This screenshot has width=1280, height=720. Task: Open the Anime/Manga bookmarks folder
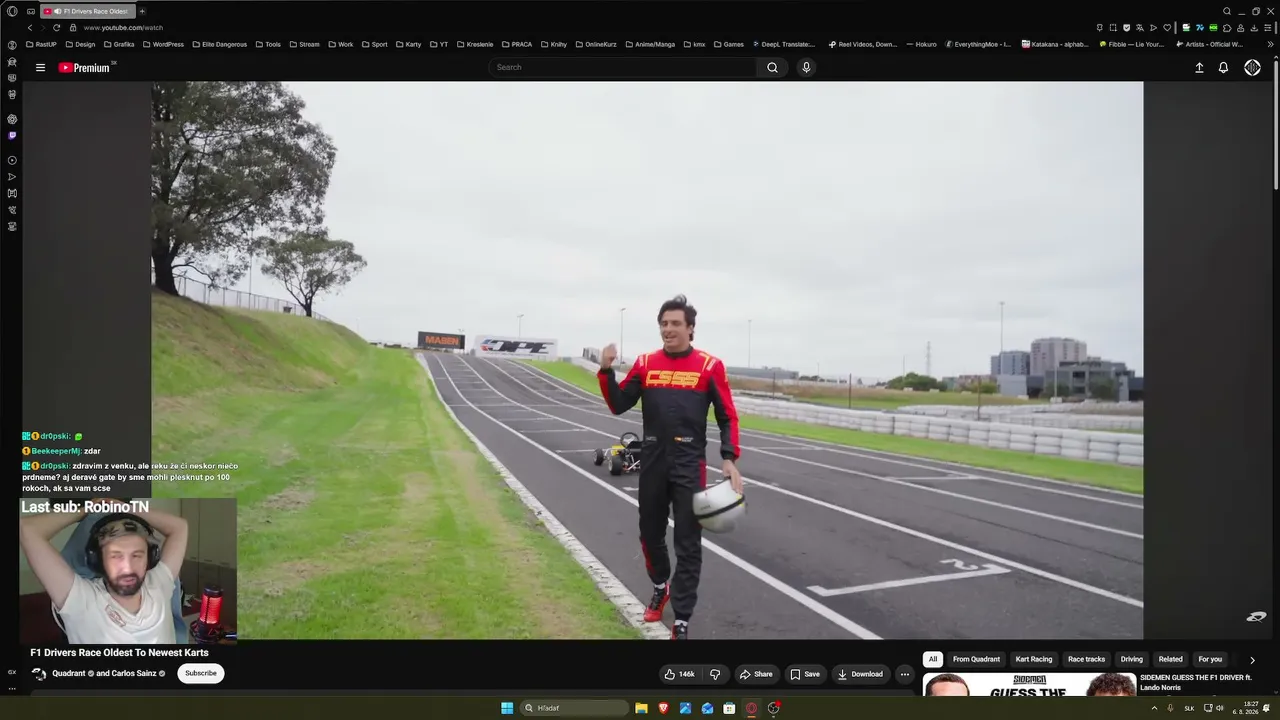point(650,44)
